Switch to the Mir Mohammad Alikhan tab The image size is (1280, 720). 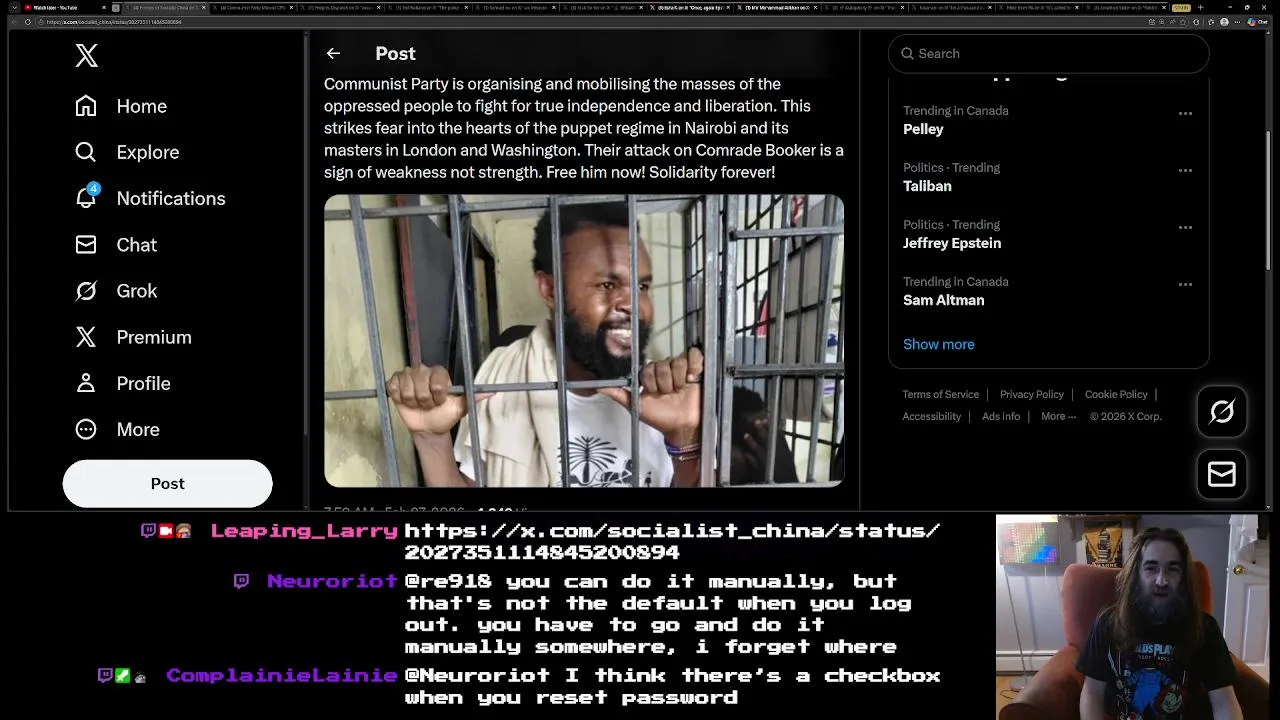(777, 8)
